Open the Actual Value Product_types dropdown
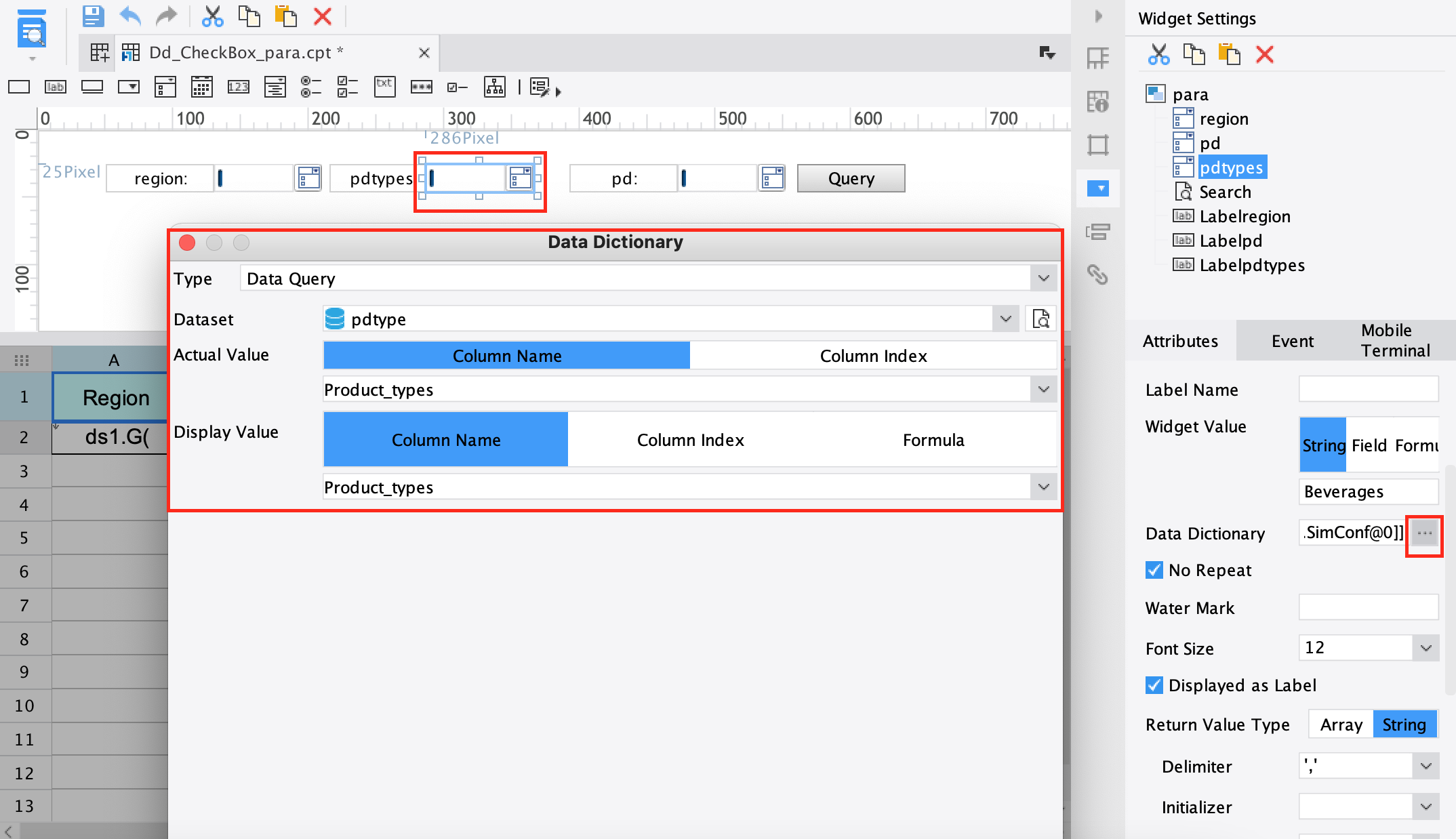Image resolution: width=1456 pixels, height=839 pixels. (1044, 389)
